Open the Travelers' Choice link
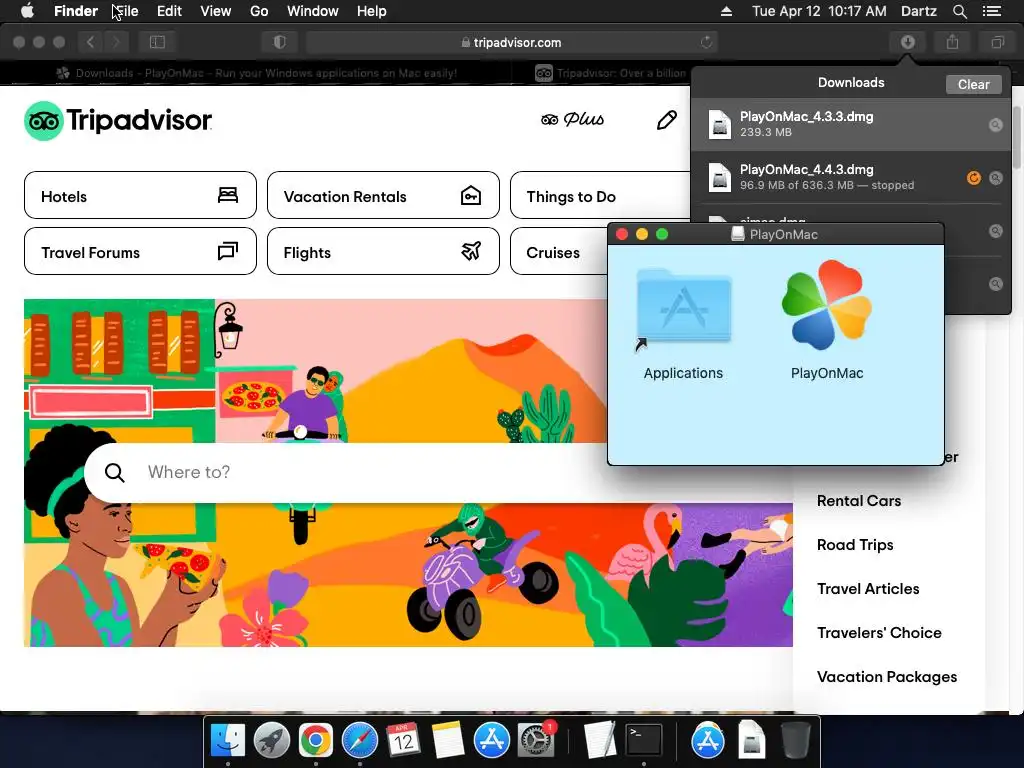 pos(879,633)
